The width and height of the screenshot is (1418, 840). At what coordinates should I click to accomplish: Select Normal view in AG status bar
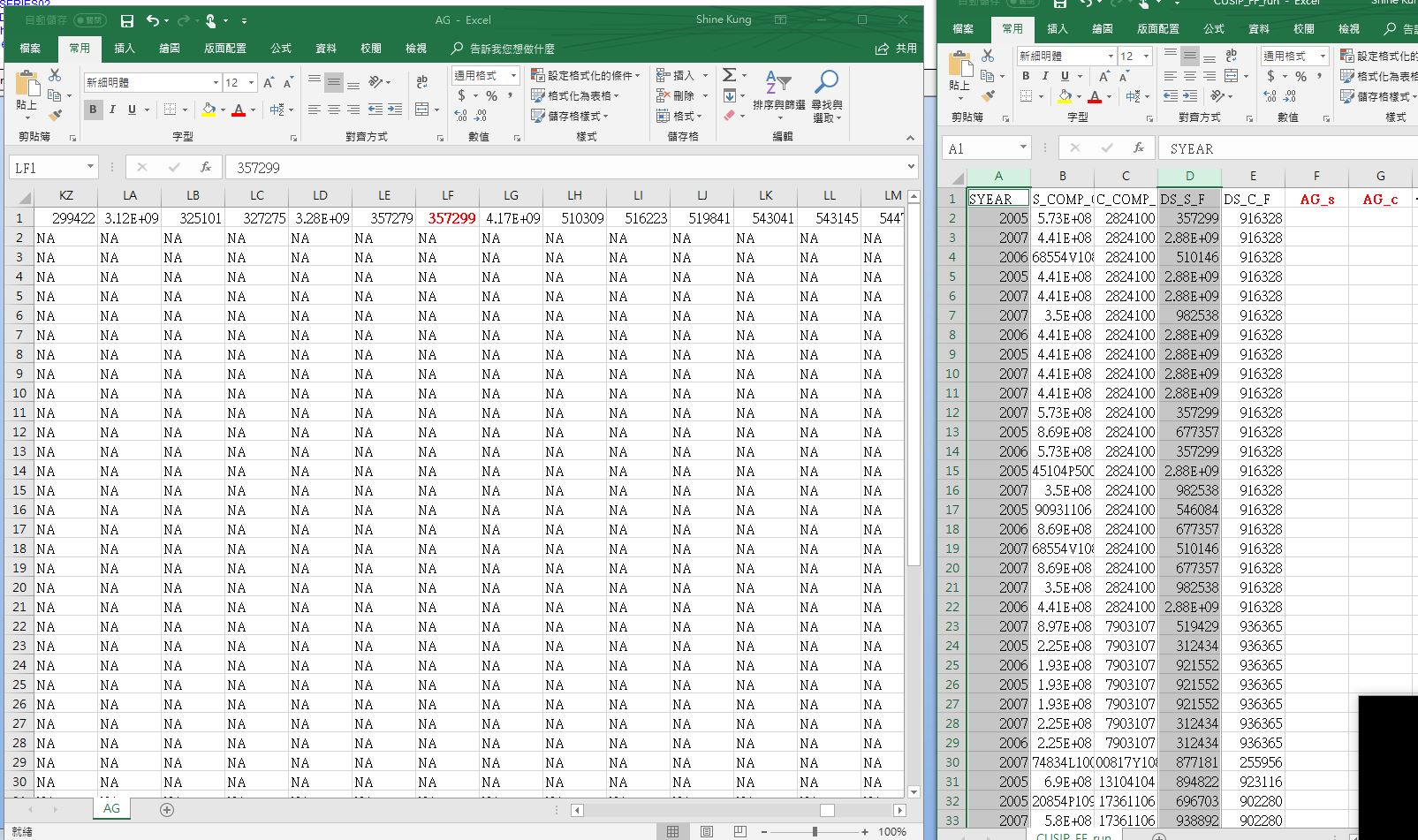672,831
